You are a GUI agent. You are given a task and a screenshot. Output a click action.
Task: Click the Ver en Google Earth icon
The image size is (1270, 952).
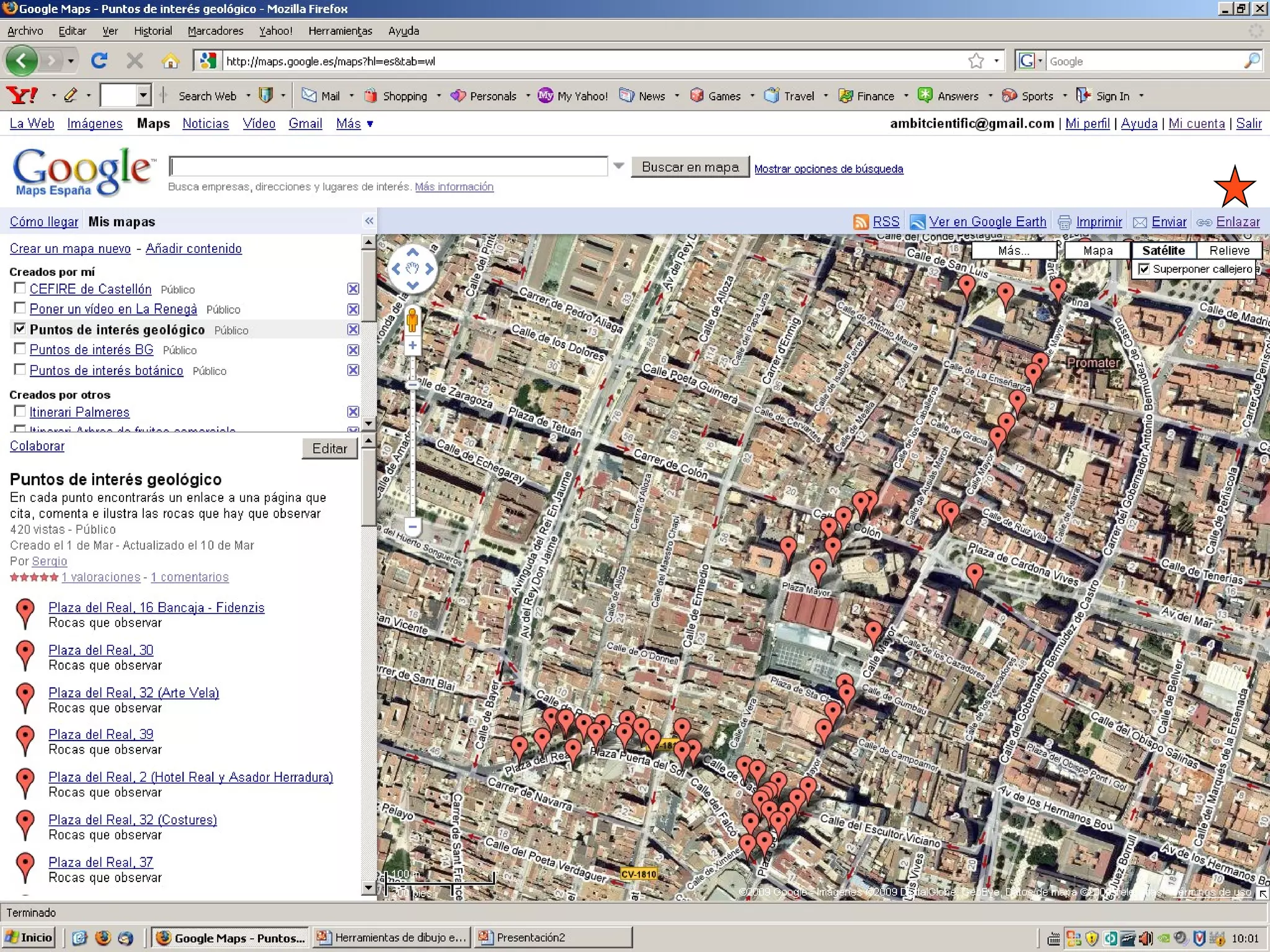pos(917,222)
